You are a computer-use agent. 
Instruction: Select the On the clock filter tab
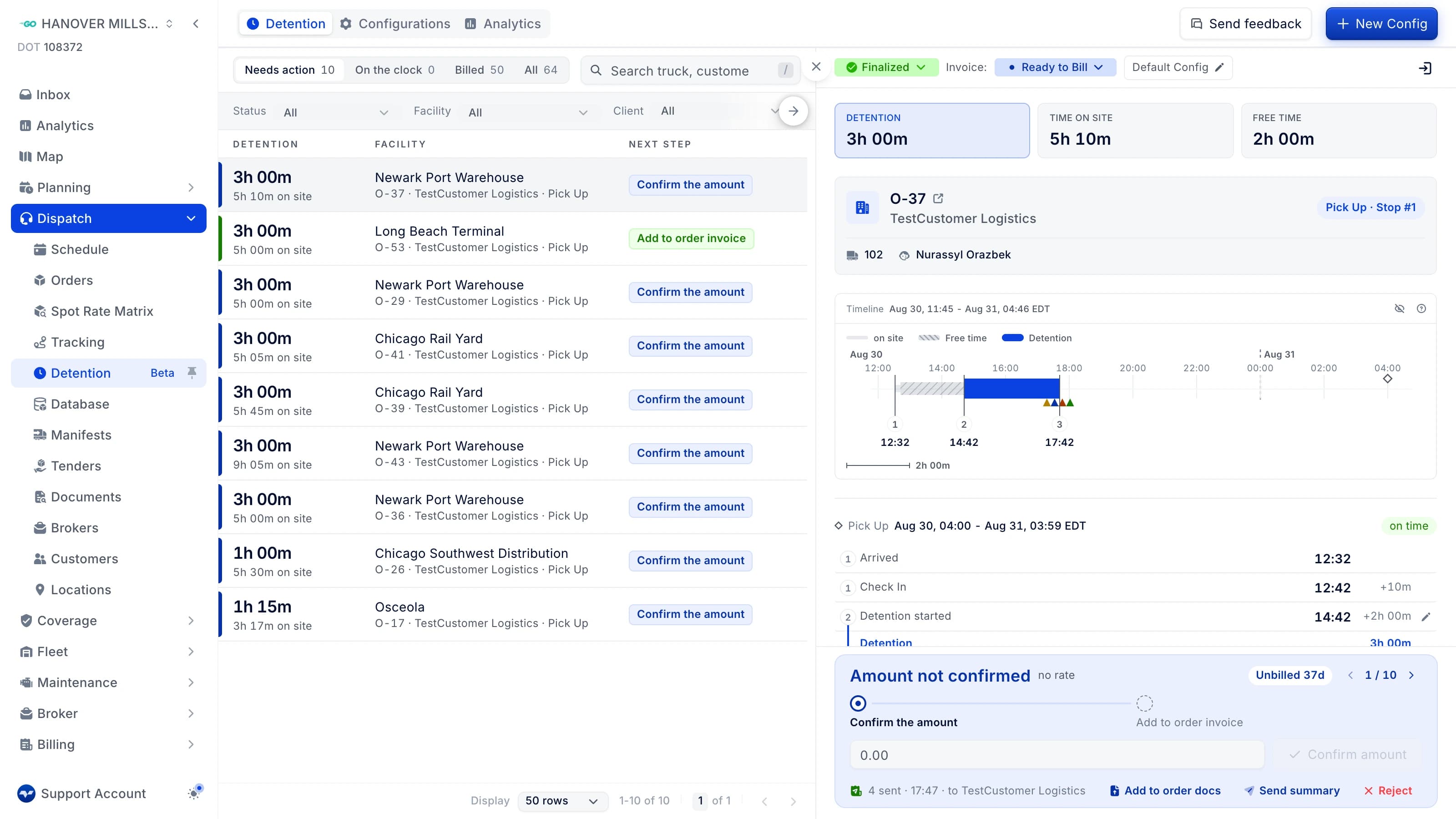pyautogui.click(x=394, y=70)
